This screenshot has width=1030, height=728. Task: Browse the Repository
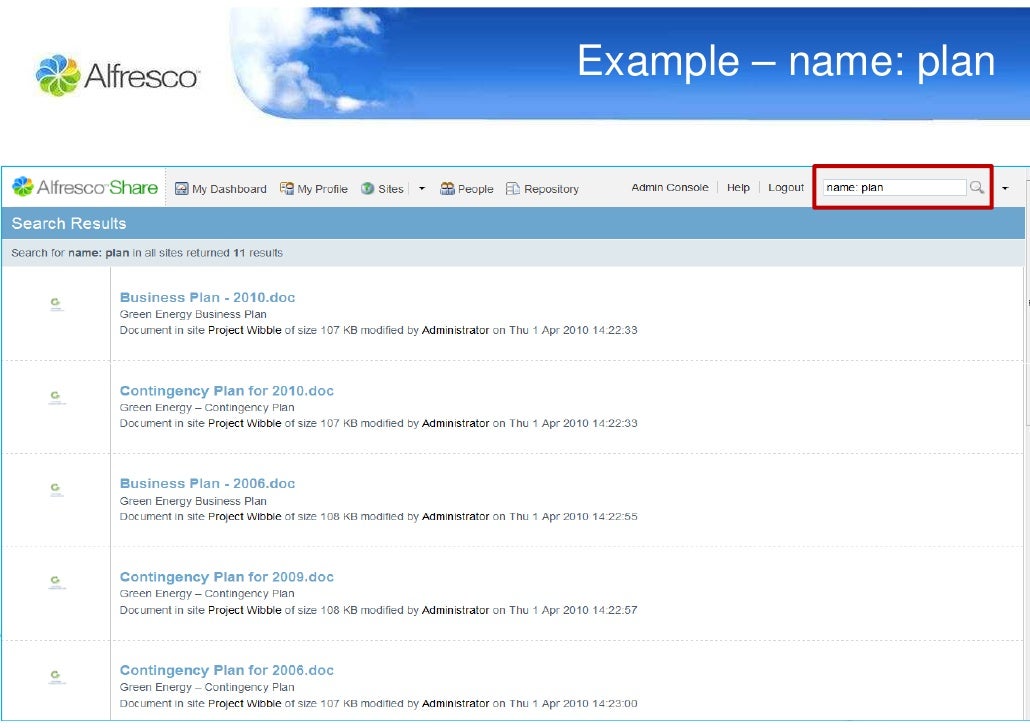click(x=551, y=189)
